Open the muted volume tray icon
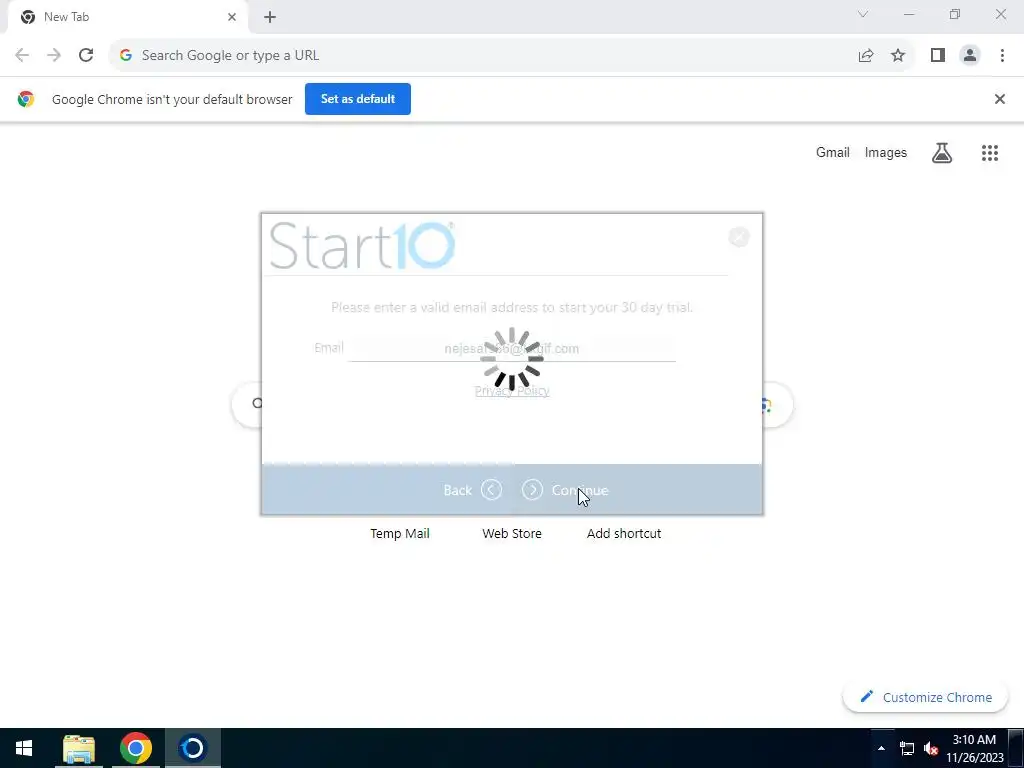This screenshot has width=1024, height=768. coord(931,748)
